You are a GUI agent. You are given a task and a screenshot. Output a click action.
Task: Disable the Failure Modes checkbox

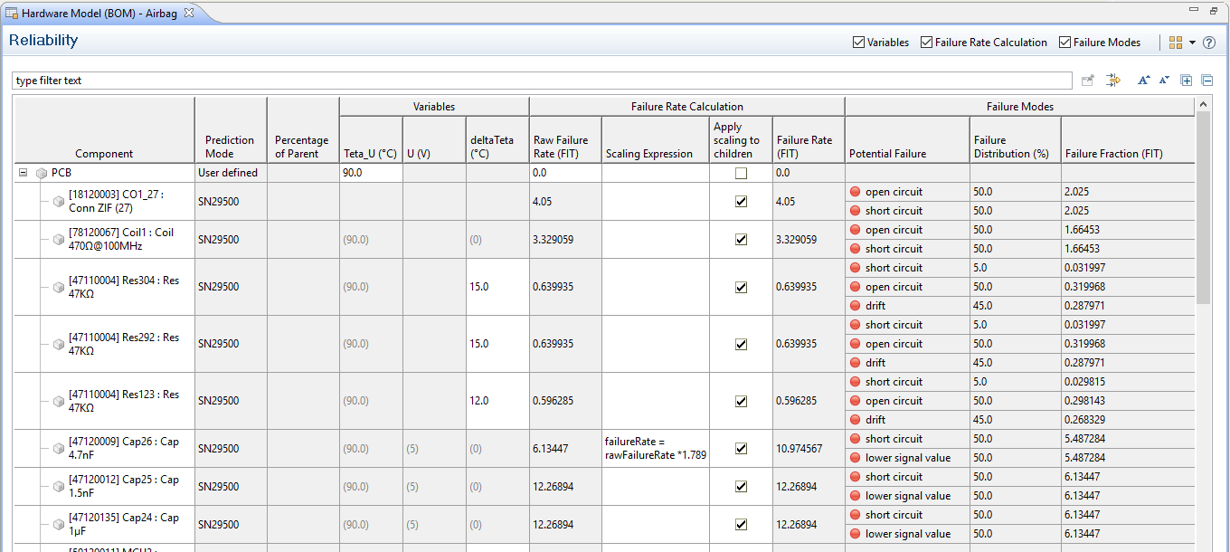(x=1064, y=43)
